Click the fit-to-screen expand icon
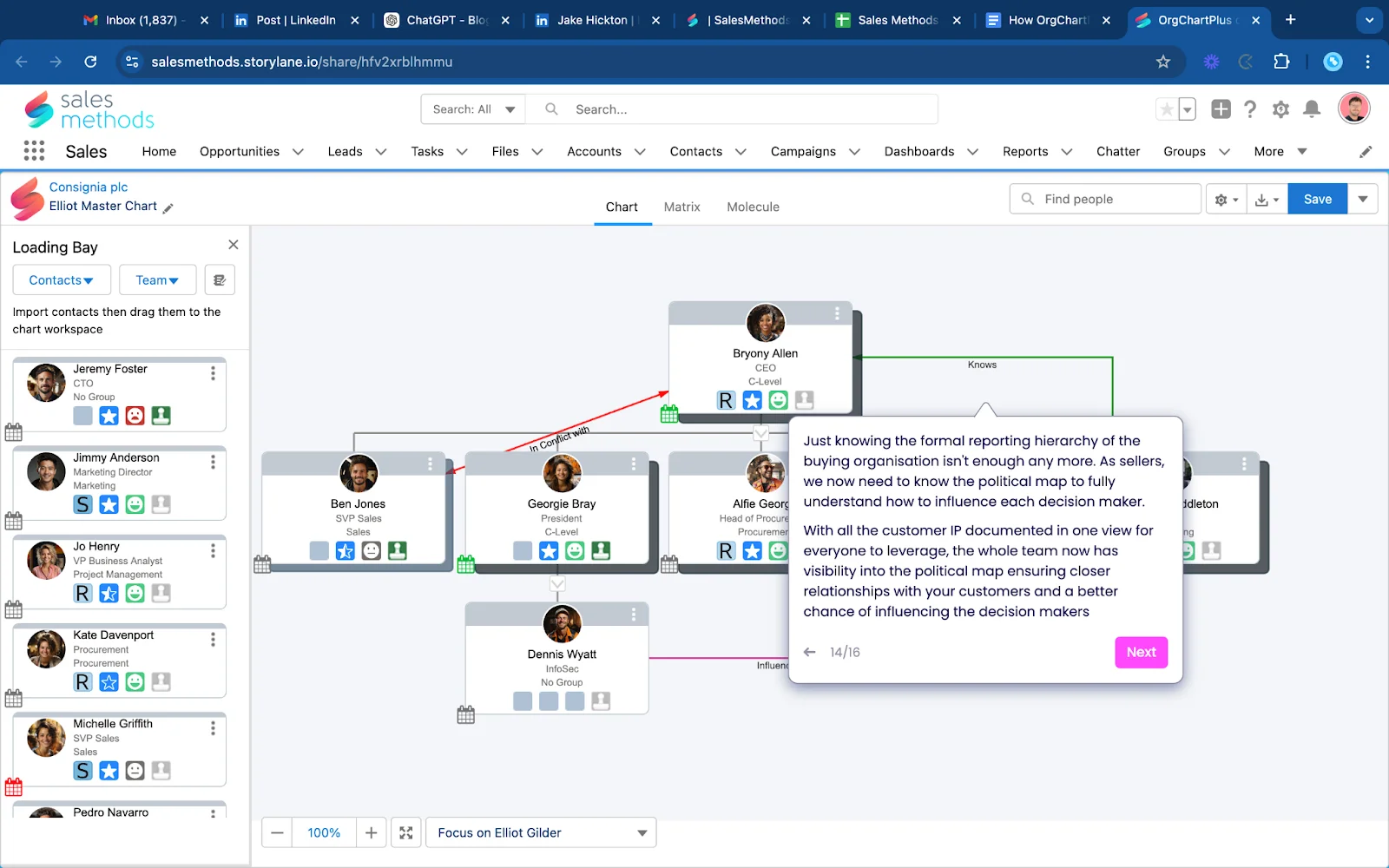The image size is (1389, 868). tap(405, 833)
